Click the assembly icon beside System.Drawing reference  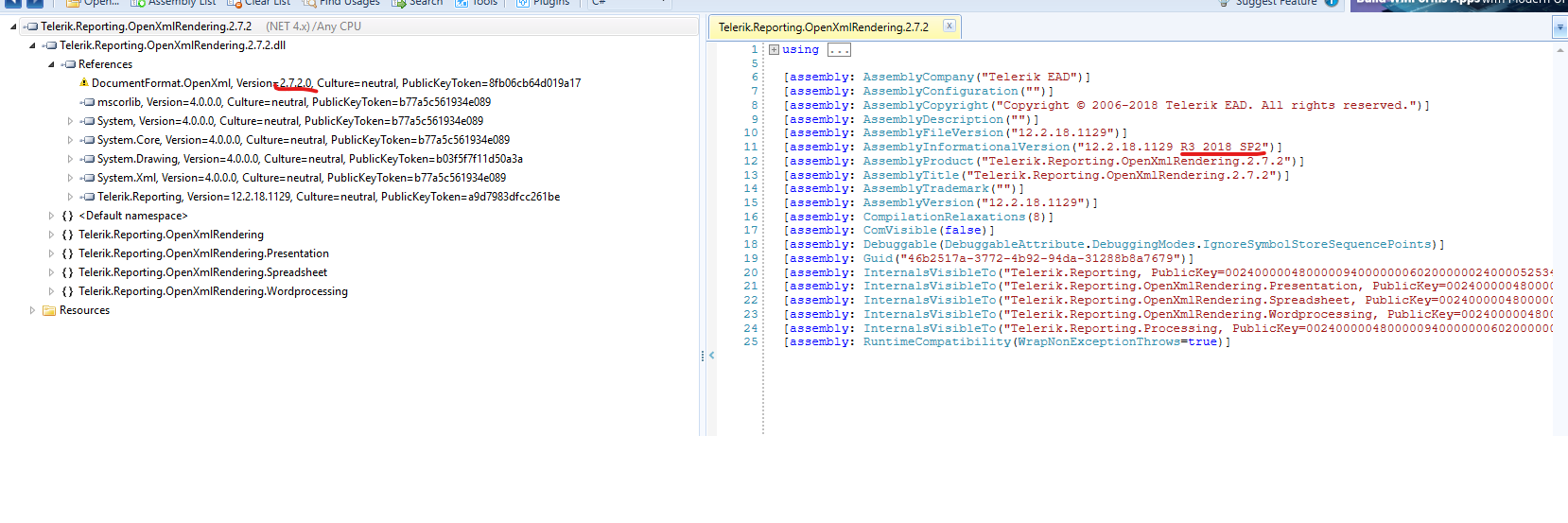tap(89, 159)
